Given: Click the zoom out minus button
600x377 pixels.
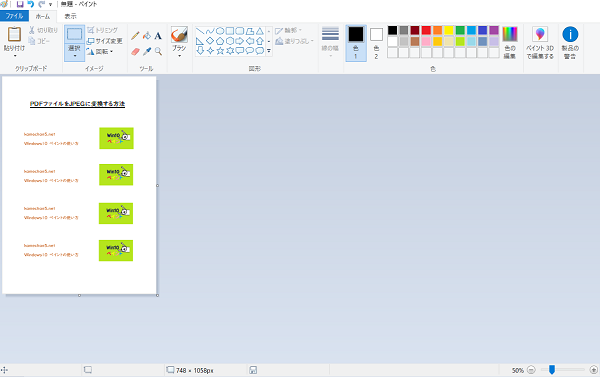Looking at the screenshot, I should point(531,370).
